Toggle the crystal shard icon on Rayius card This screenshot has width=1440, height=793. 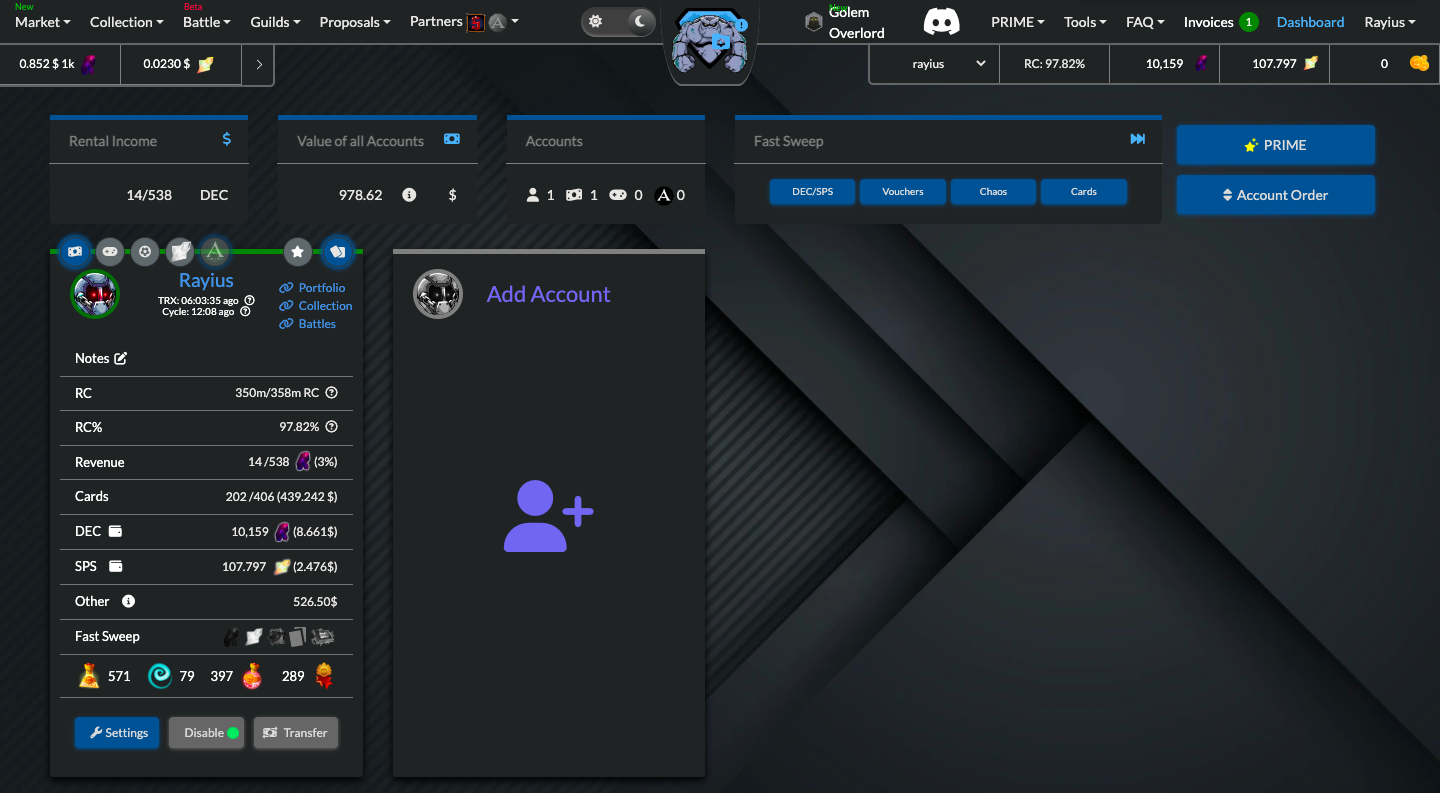[180, 251]
